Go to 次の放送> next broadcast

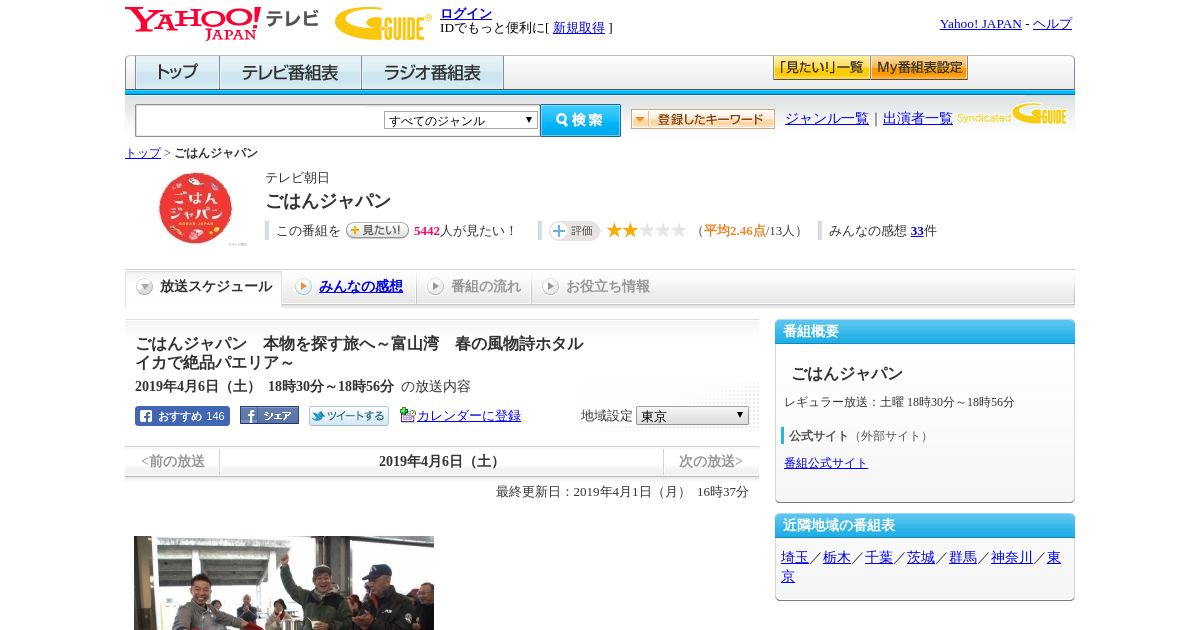pos(711,462)
